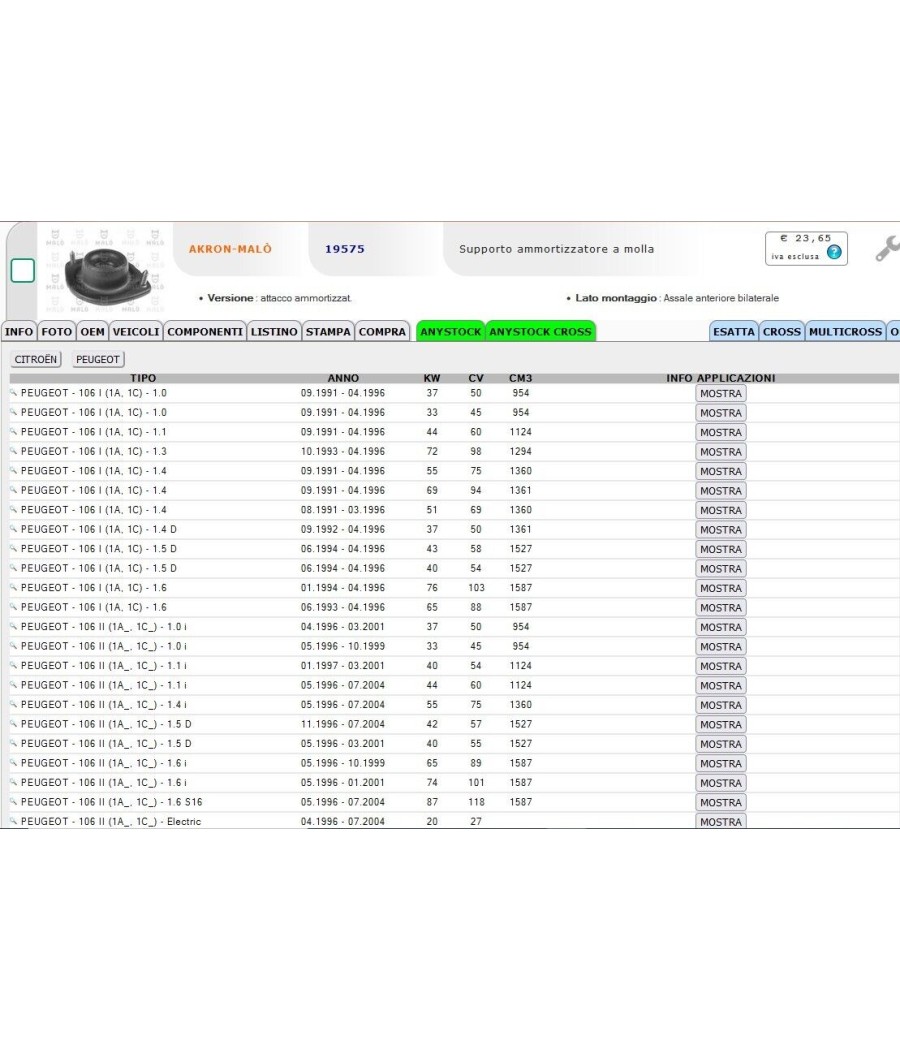Open the wrench tools icon
This screenshot has height=1050, width=900.
888,248
